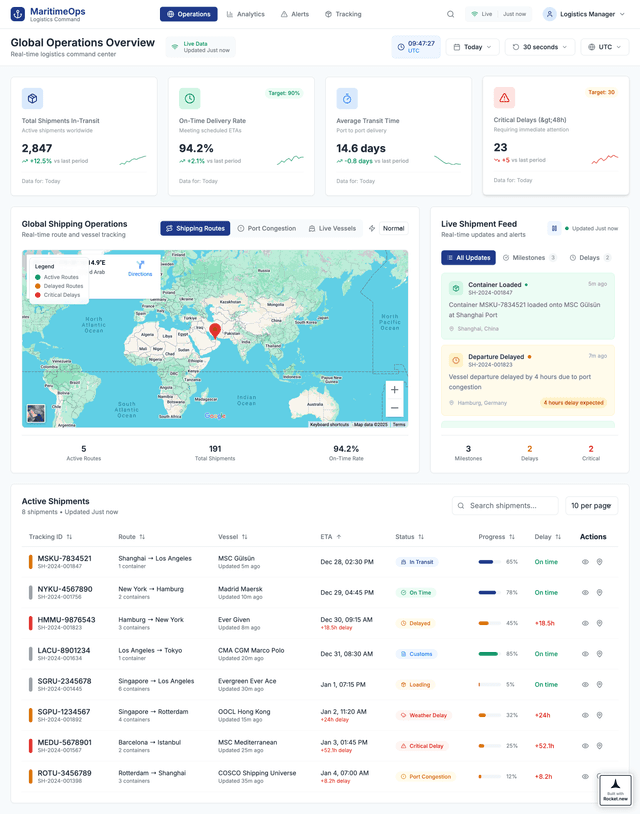640x814 pixels.
Task: Click the search magnifier icon in the header
Action: click(x=450, y=14)
